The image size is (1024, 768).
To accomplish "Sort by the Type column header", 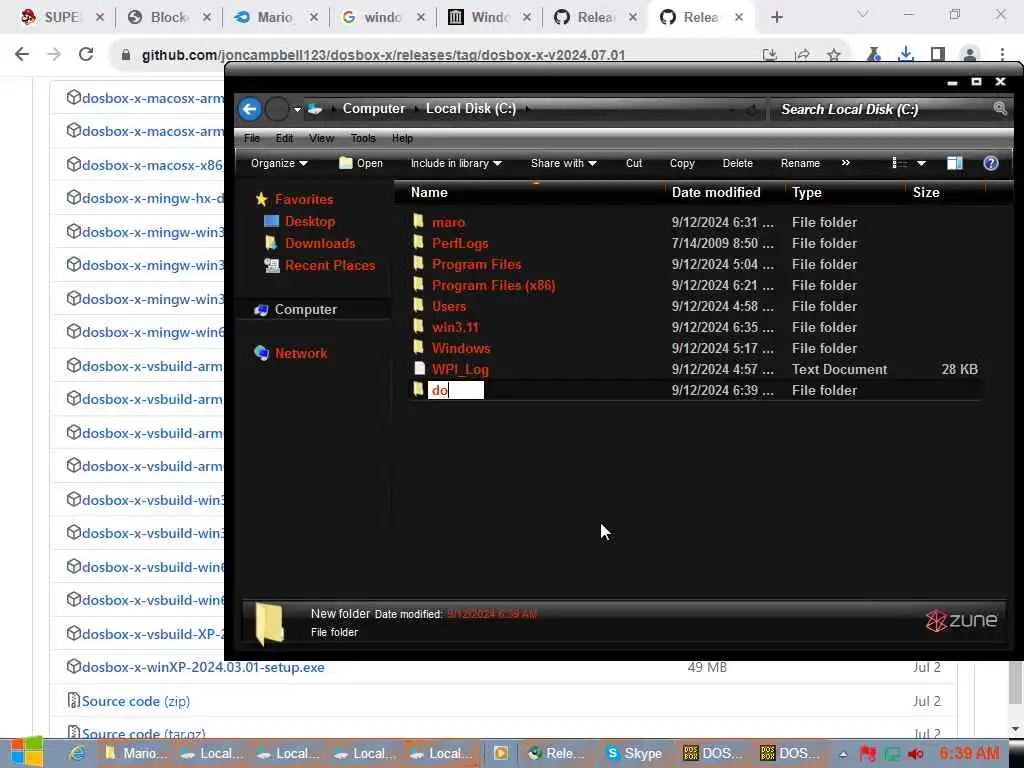I will click(x=807, y=192).
